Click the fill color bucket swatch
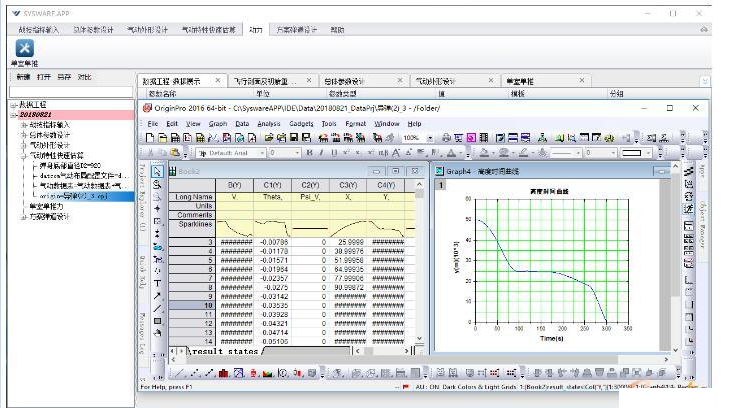The height and width of the screenshot is (408, 729). (x=484, y=152)
